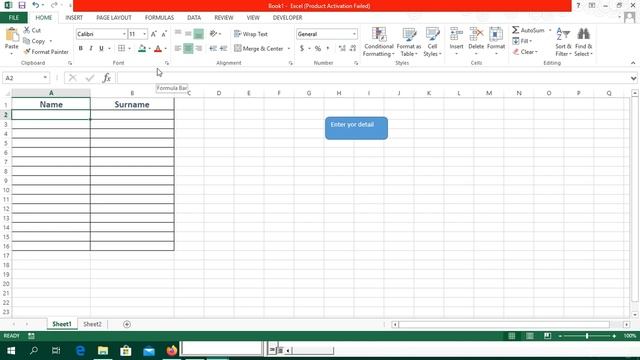This screenshot has width=640, height=360.
Task: Open the Font size dropdown
Action: 144,34
